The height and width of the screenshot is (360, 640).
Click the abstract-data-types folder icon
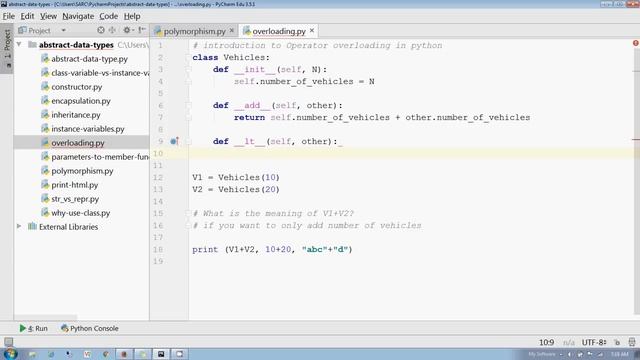[32, 44]
